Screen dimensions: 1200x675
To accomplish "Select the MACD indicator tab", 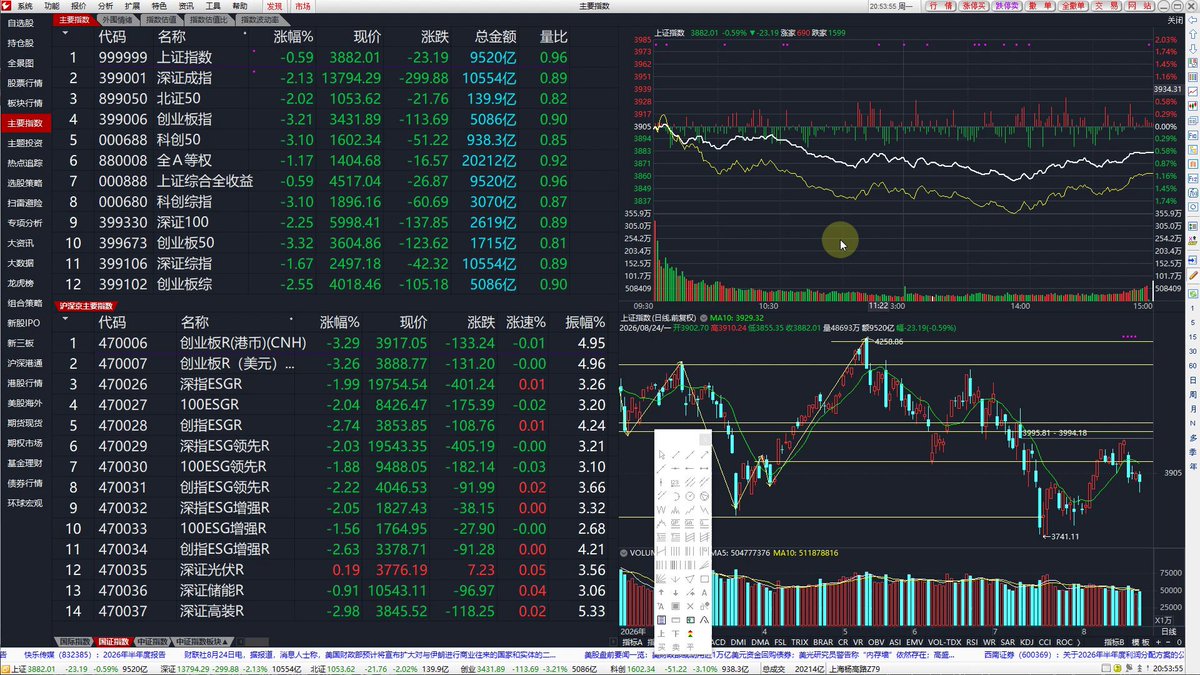I will [719, 642].
